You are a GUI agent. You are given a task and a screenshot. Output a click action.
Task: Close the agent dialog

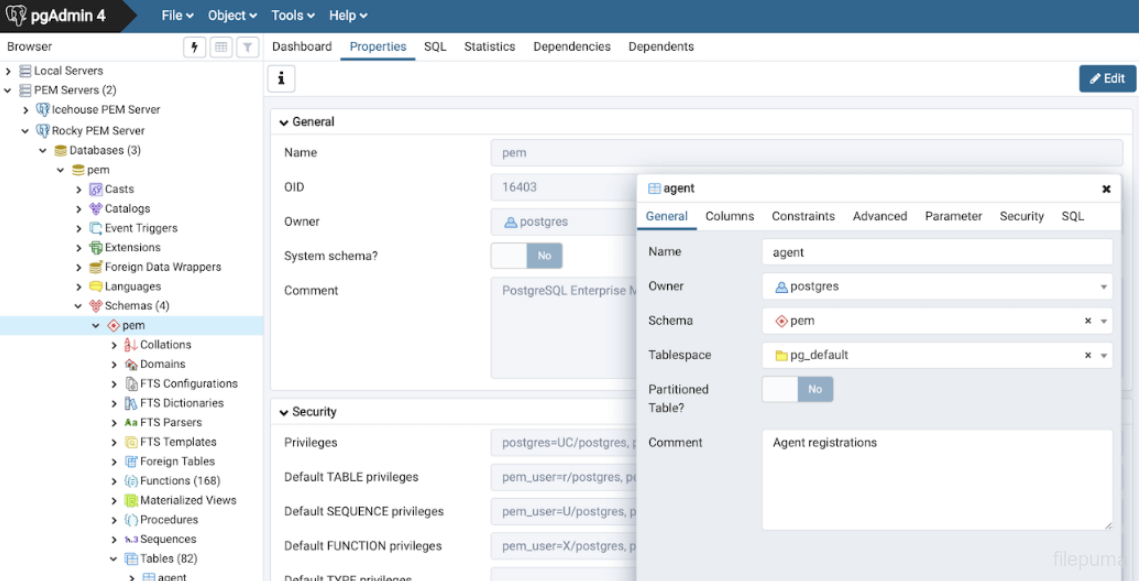(x=1106, y=188)
